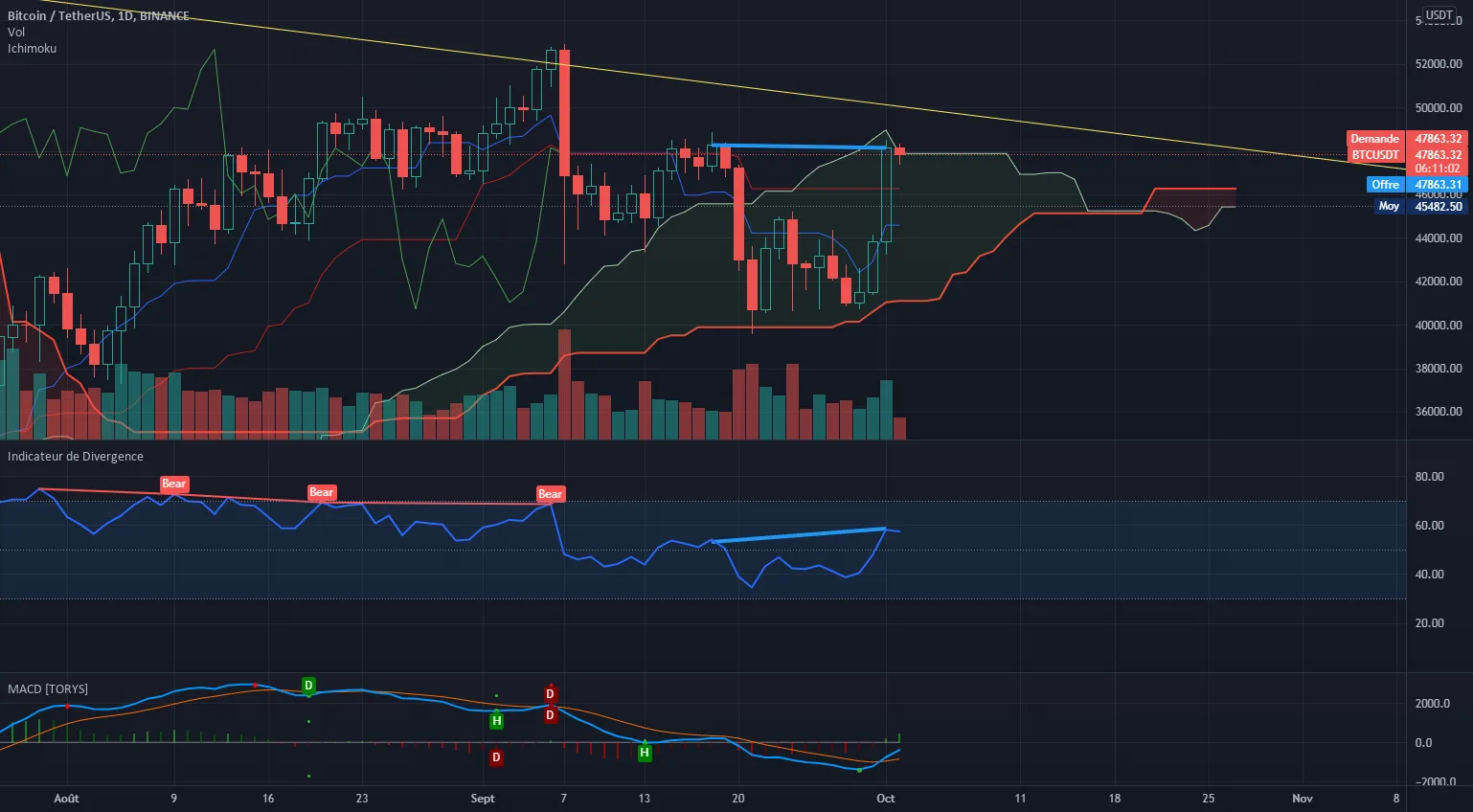Click the 50000.00 price axis value
The width and height of the screenshot is (1473, 812).
point(1439,108)
